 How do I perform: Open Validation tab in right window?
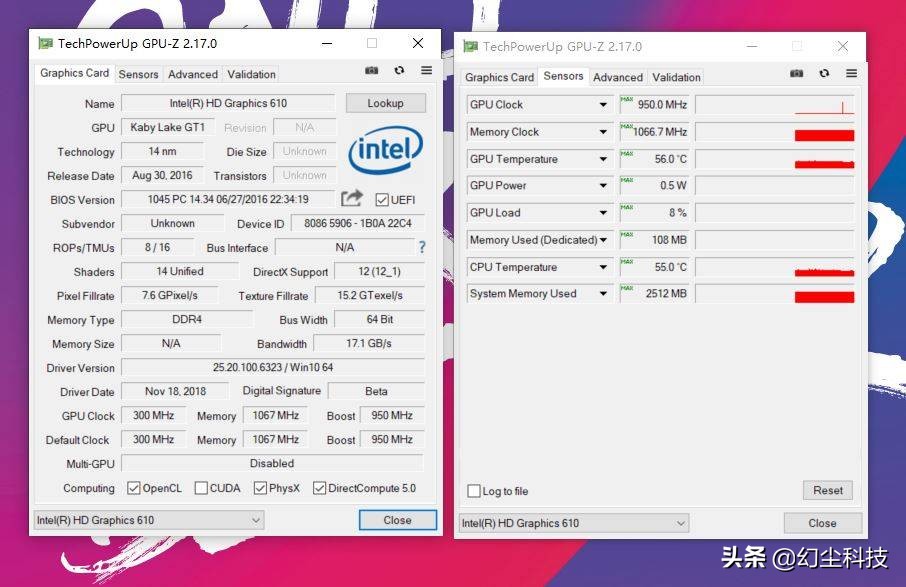(x=677, y=77)
